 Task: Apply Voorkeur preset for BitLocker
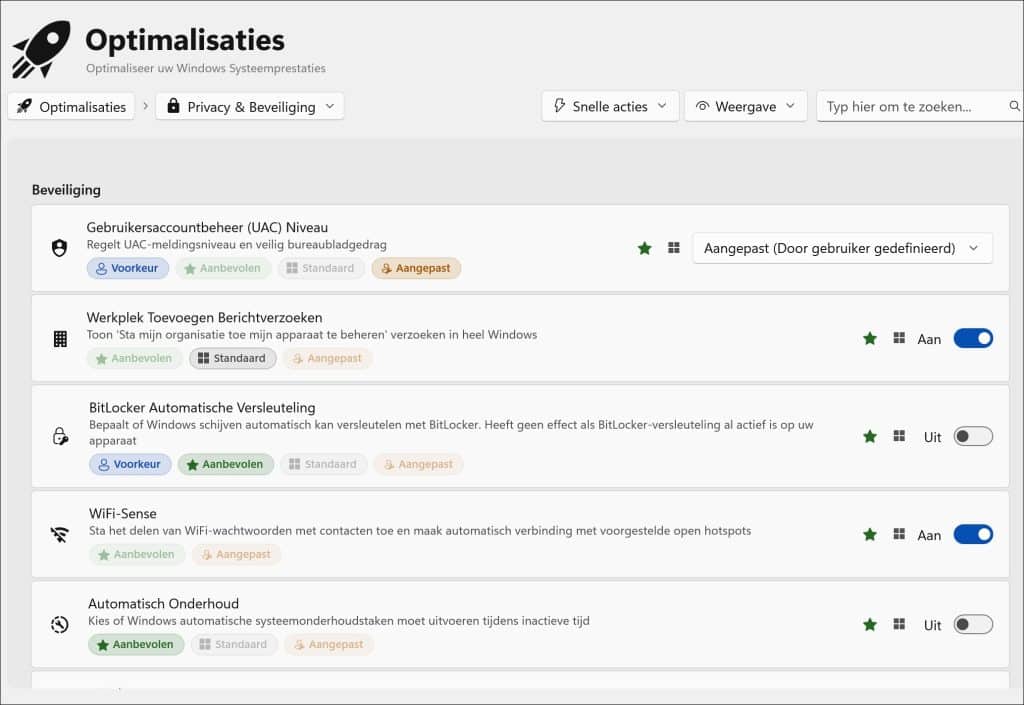pyautogui.click(x=130, y=464)
